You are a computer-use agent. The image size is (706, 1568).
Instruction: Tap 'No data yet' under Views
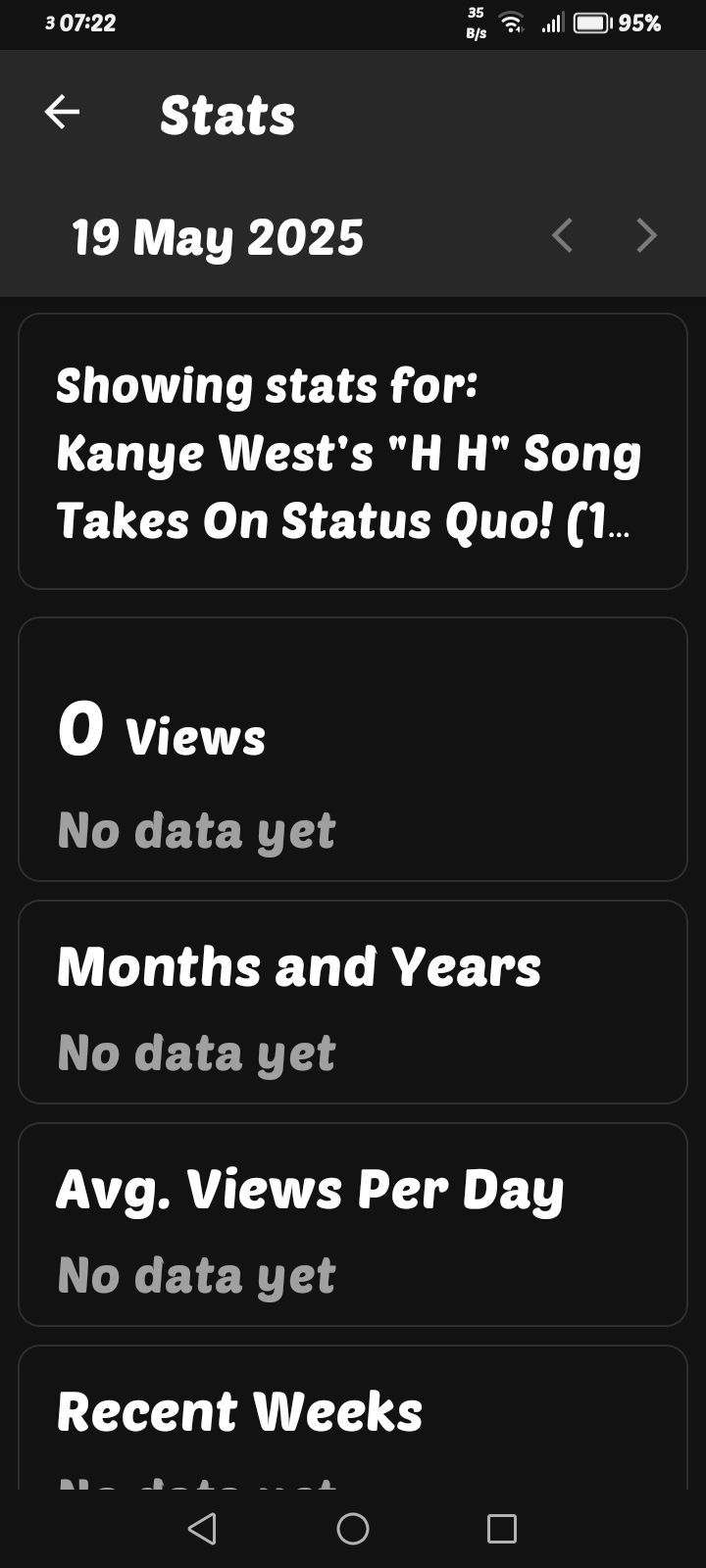tap(196, 830)
